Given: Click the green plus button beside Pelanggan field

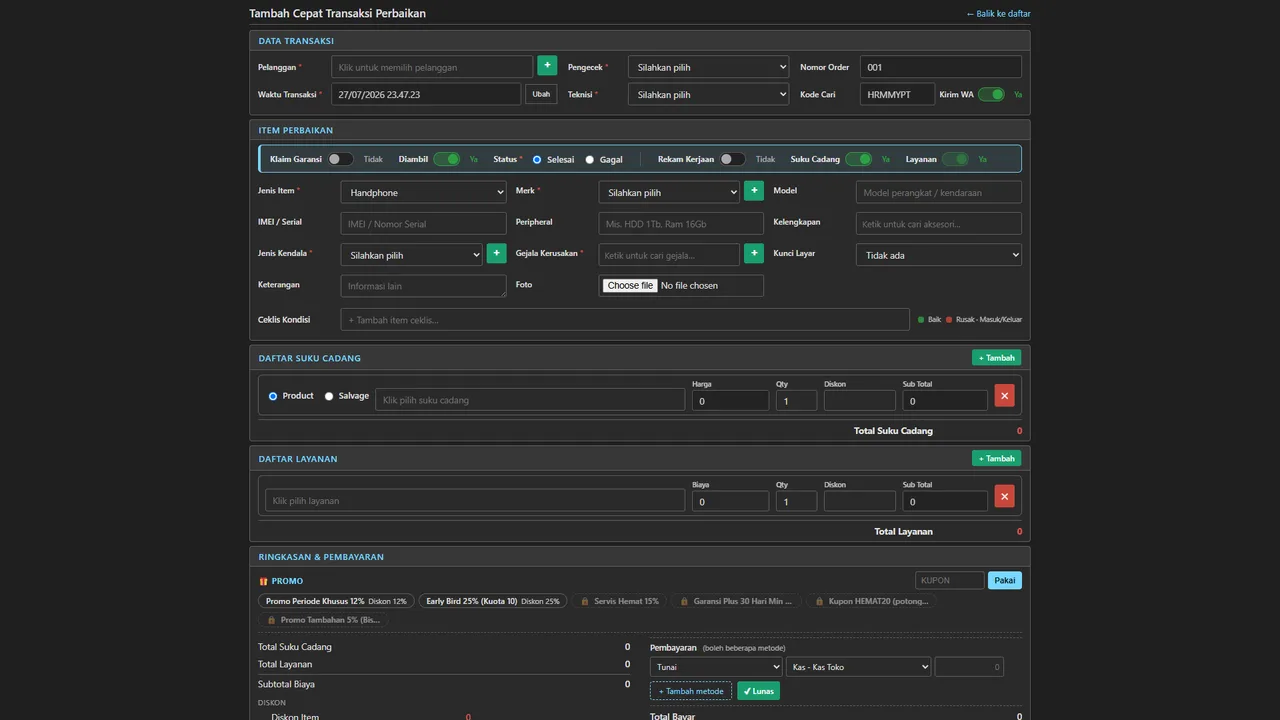Looking at the screenshot, I should (x=547, y=65).
